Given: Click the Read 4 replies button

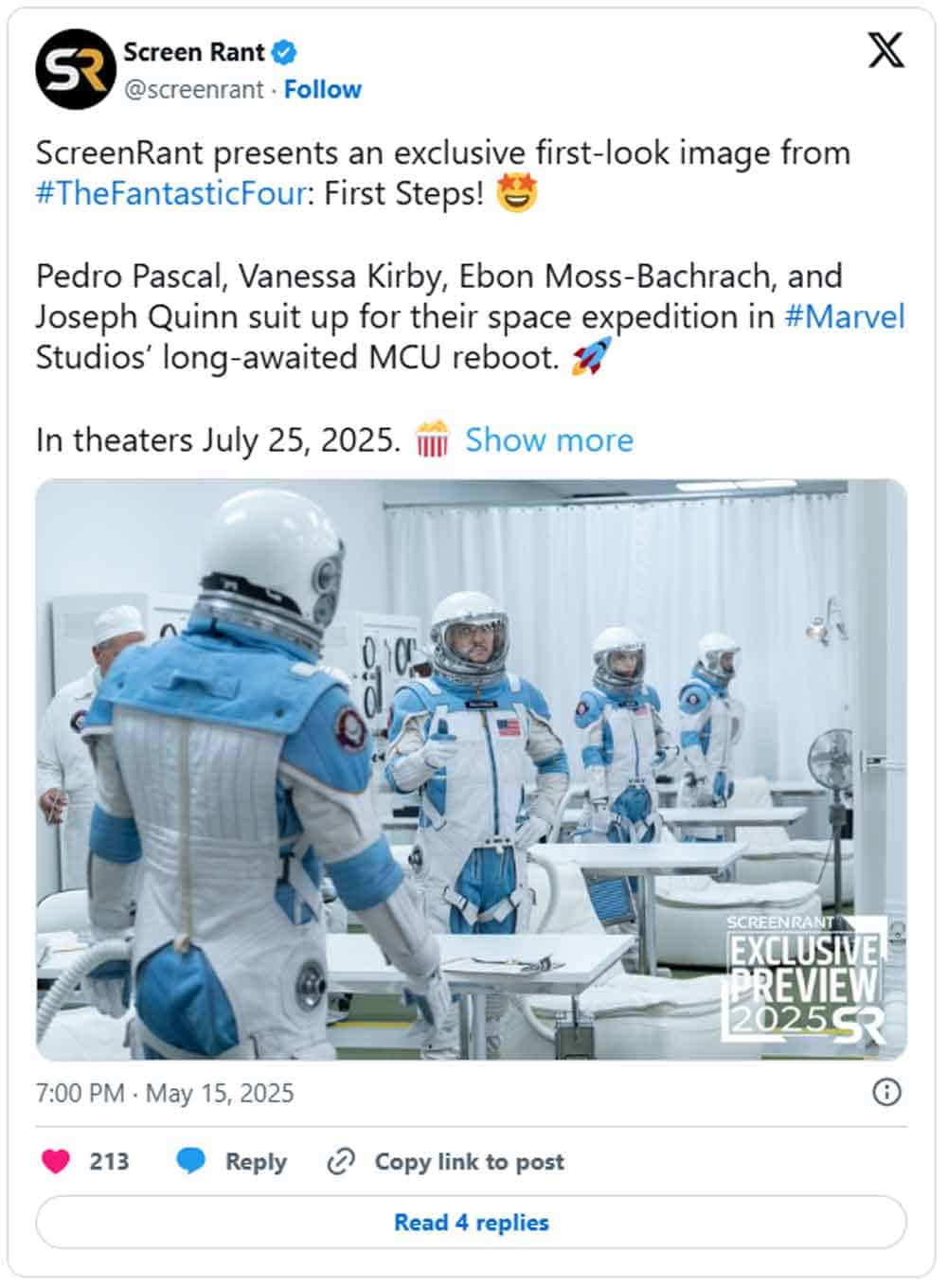Looking at the screenshot, I should point(472,1222).
